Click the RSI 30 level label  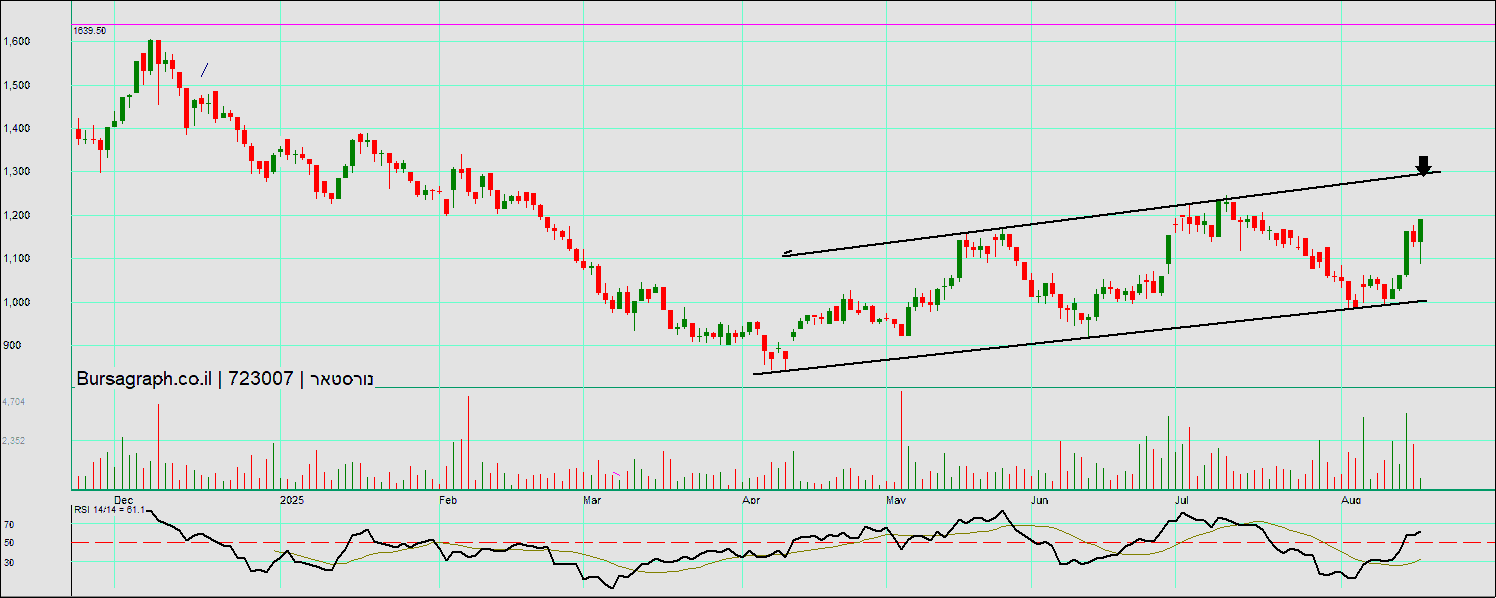click(x=9, y=562)
